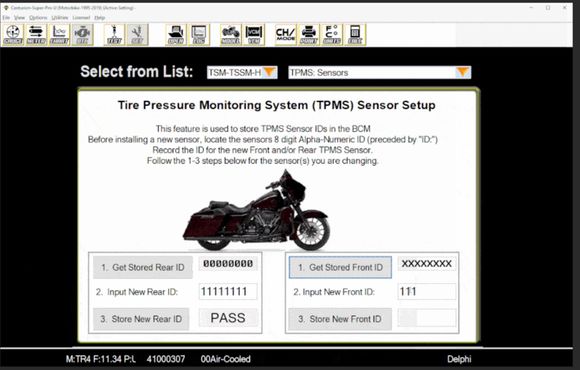
Task: Open the Utilities menu
Action: coord(60,18)
